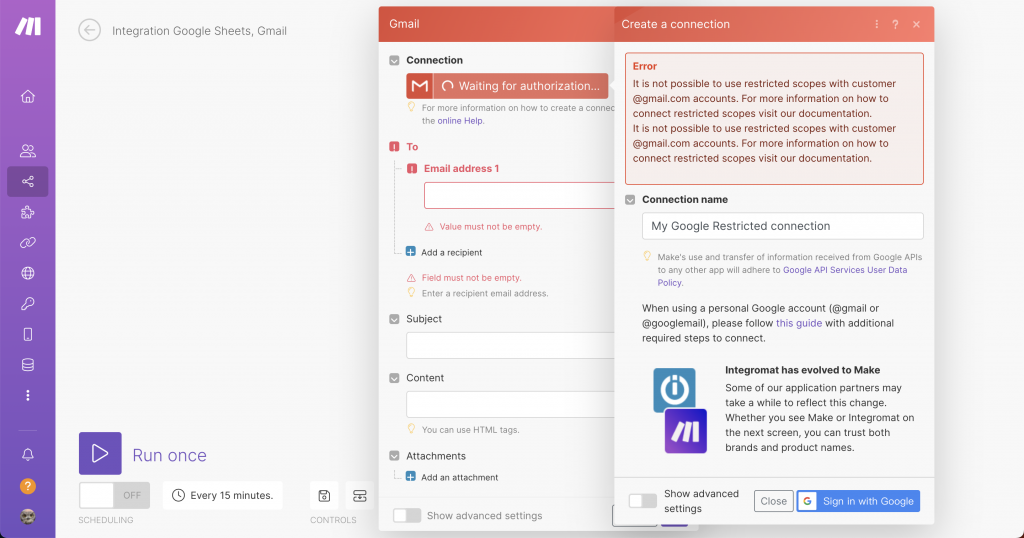Toggle the Subject section checkbox
The width and height of the screenshot is (1024, 538).
click(394, 319)
